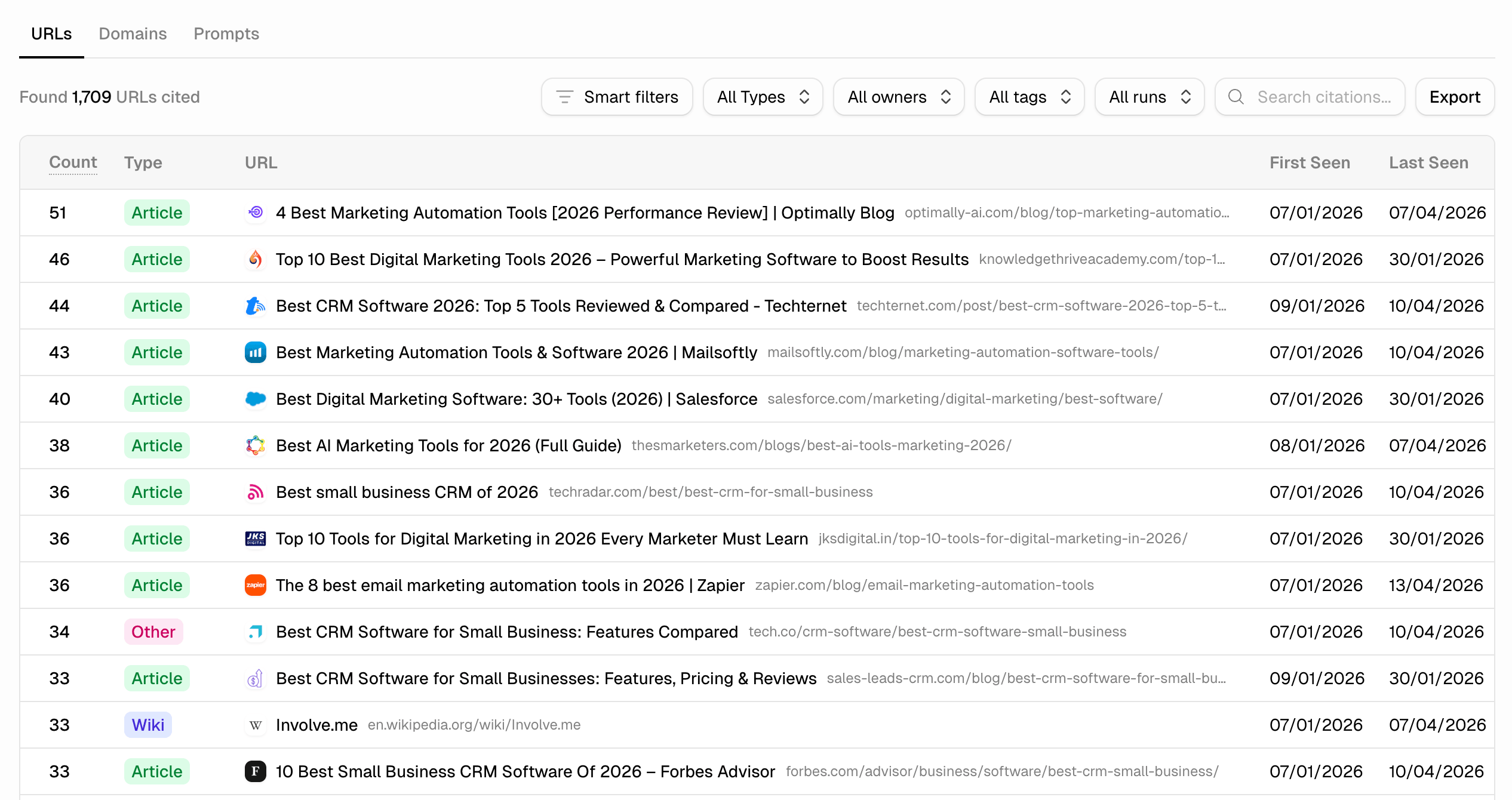
Task: Open the Involve.me Wikipedia entry
Action: [316, 725]
